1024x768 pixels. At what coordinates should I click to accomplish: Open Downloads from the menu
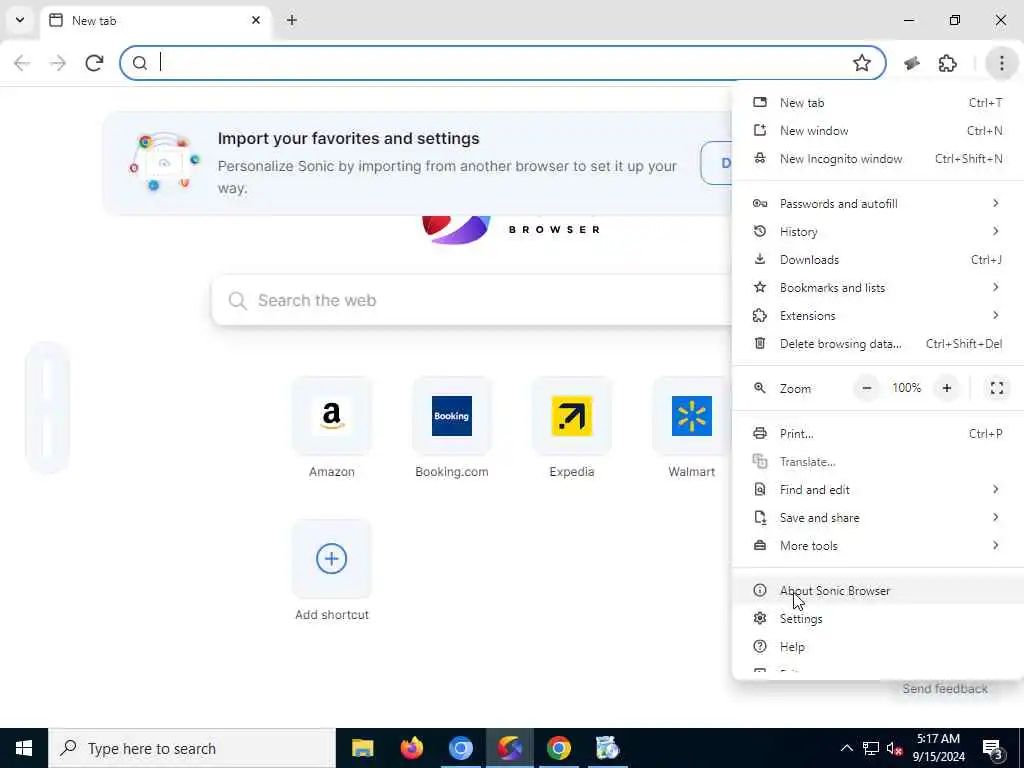click(878, 260)
